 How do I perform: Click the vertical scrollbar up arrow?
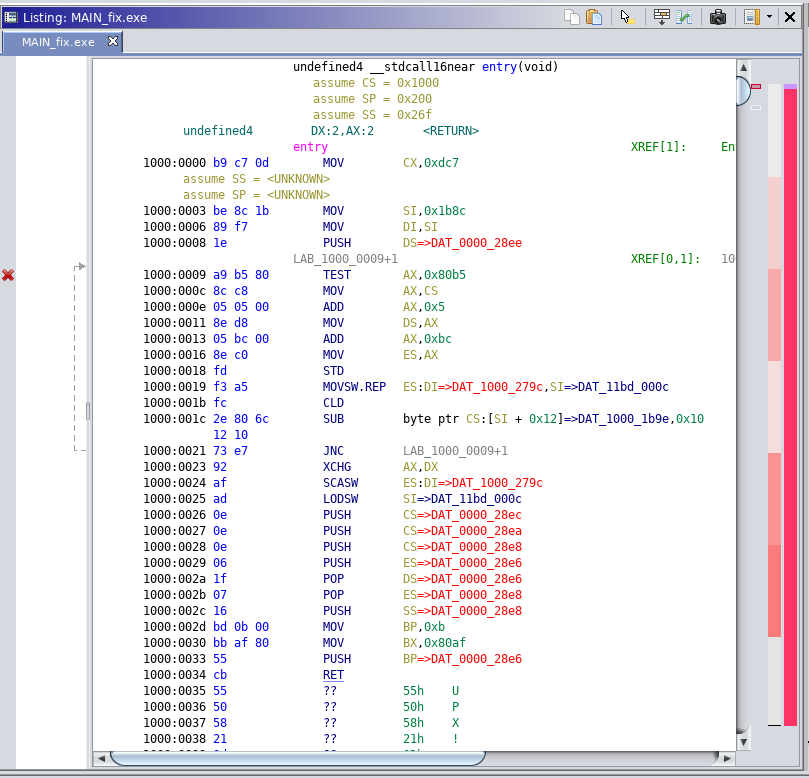coord(744,67)
